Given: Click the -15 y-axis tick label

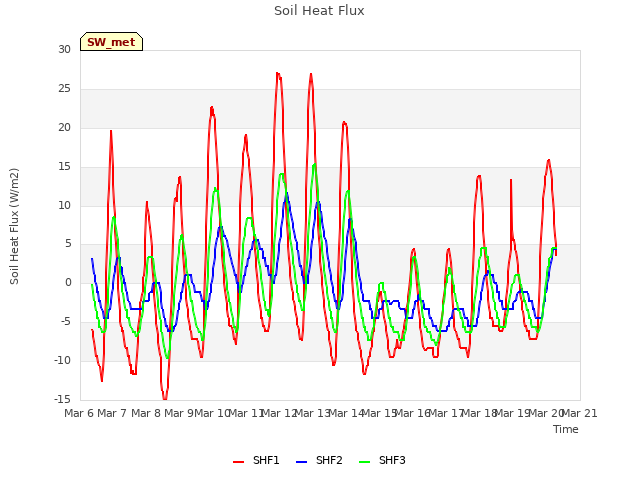Looking at the screenshot, I should tap(62, 399).
